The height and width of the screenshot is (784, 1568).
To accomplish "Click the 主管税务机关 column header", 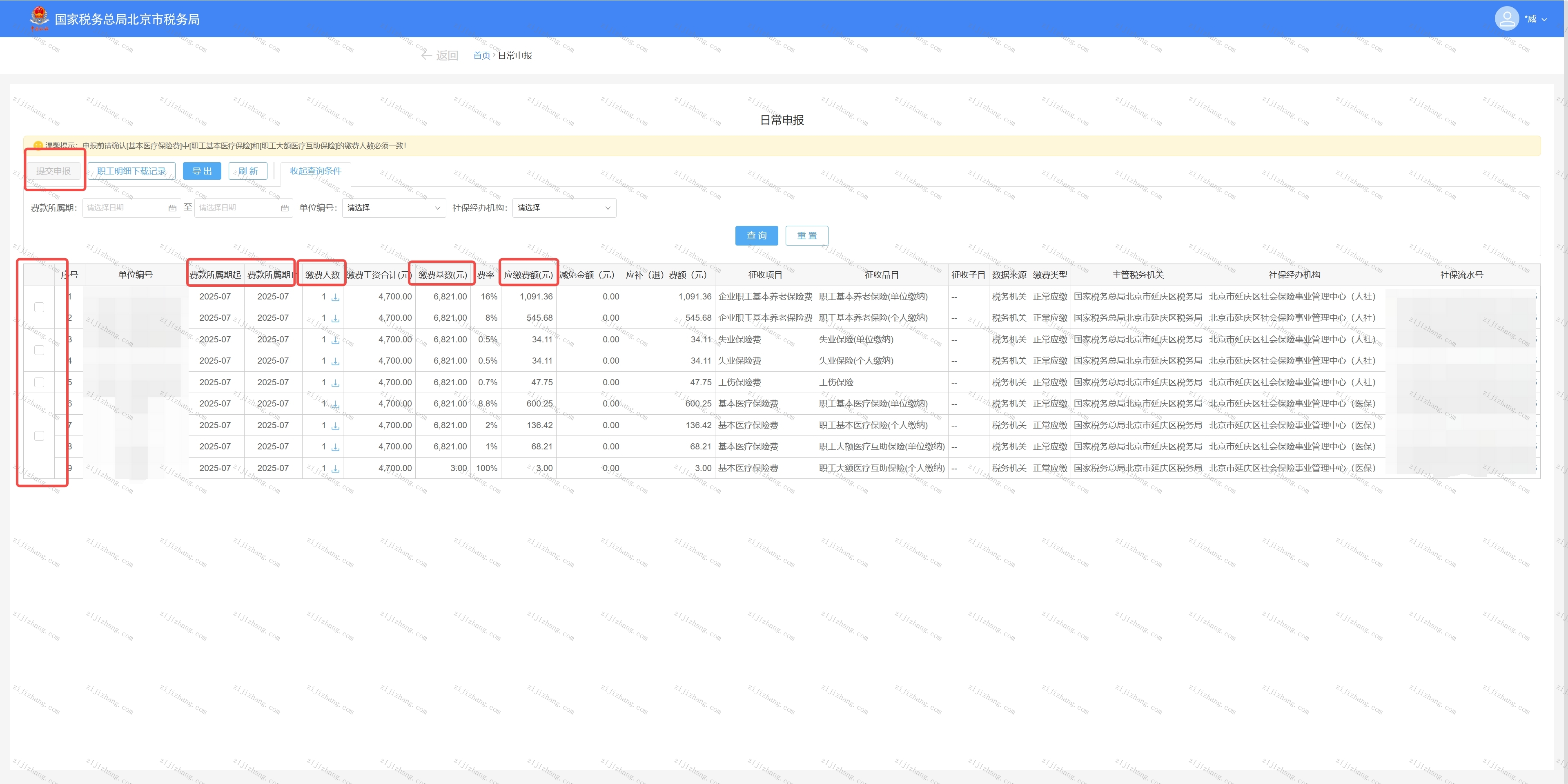I will (x=1138, y=275).
